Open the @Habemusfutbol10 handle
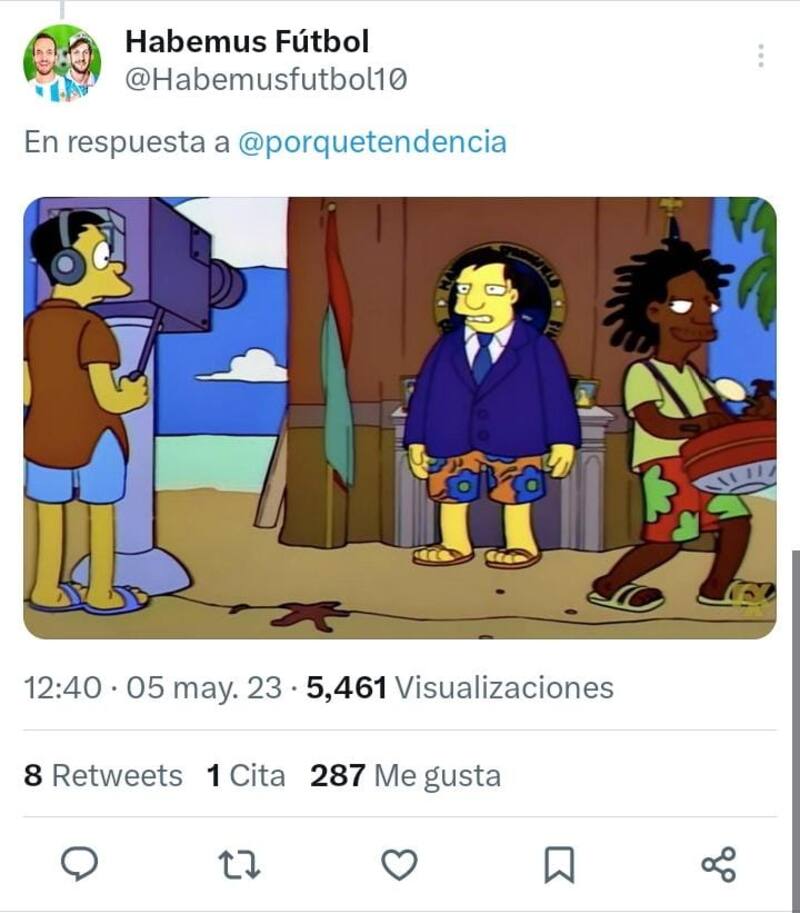This screenshot has height=913, width=800. click(266, 79)
